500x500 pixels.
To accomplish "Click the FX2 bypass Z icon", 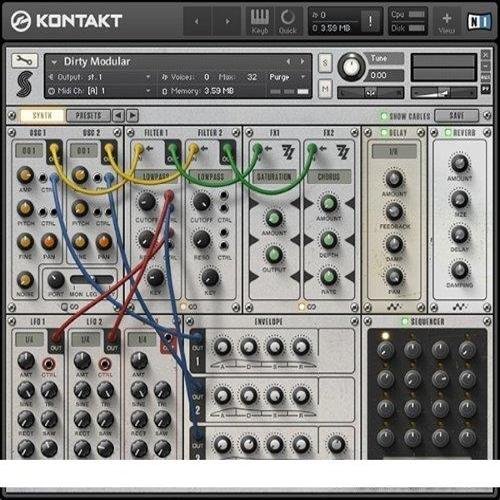I will tap(342, 152).
